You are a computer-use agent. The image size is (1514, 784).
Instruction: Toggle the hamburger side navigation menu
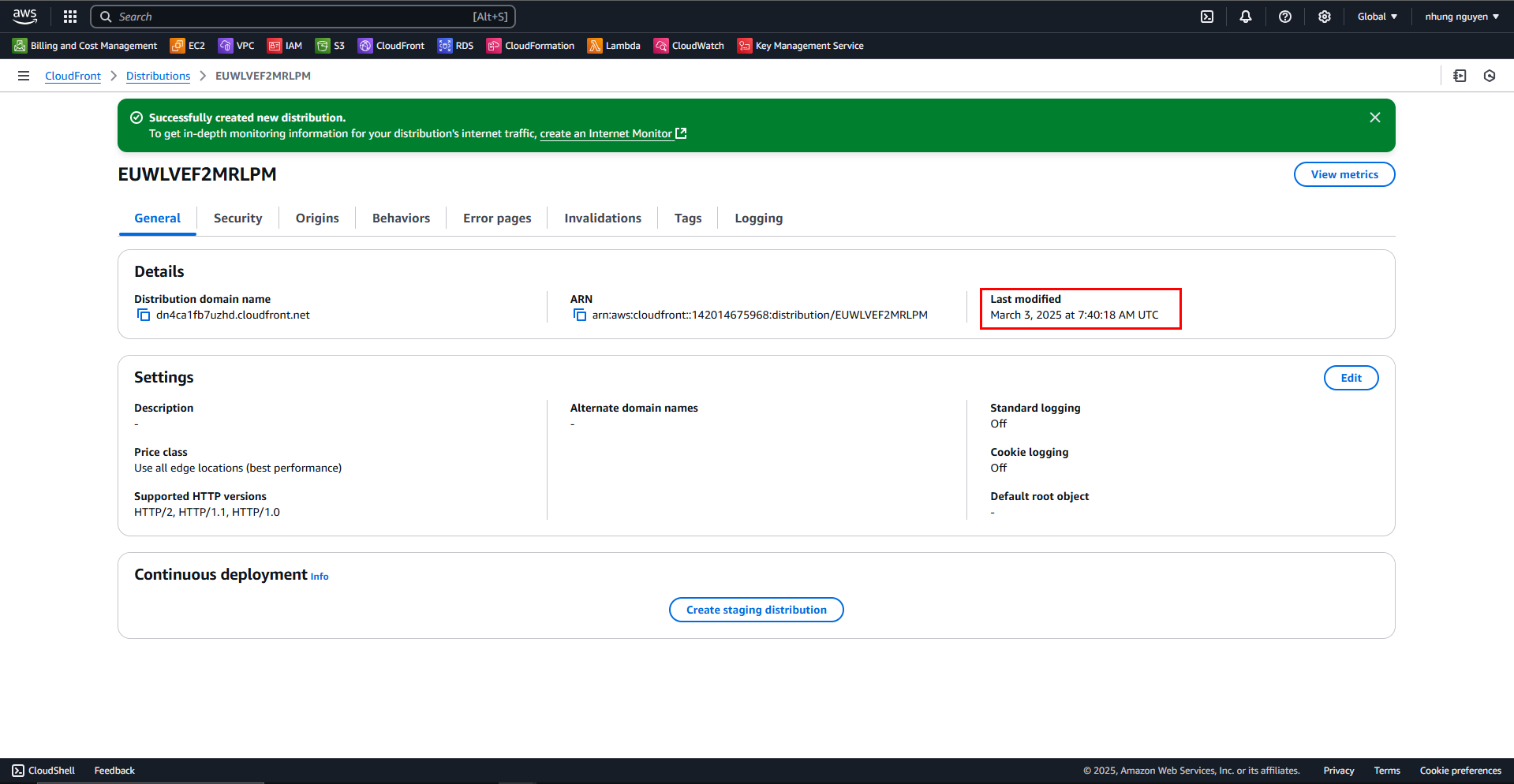click(24, 76)
